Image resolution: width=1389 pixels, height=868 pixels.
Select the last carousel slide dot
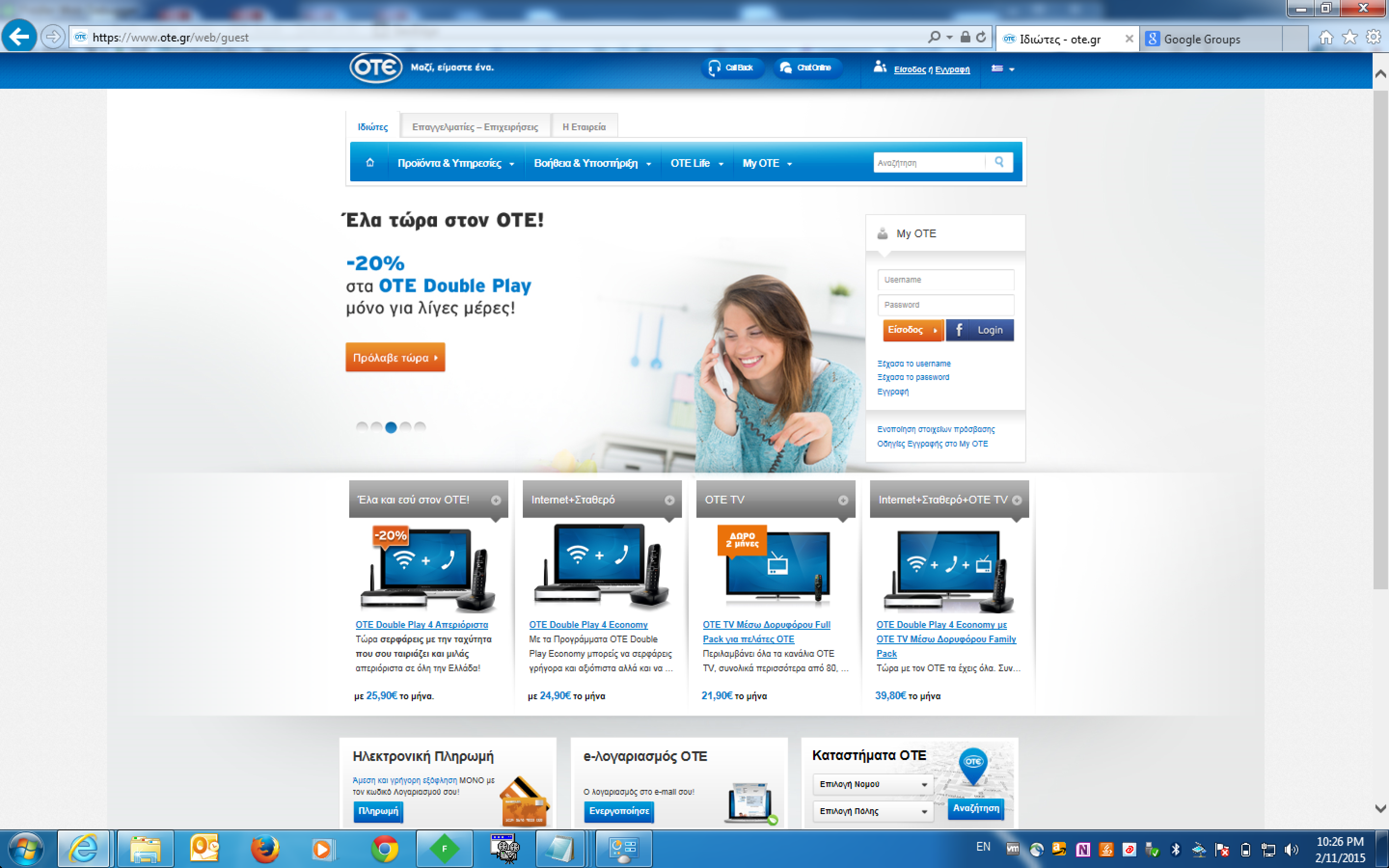pyautogui.click(x=420, y=427)
